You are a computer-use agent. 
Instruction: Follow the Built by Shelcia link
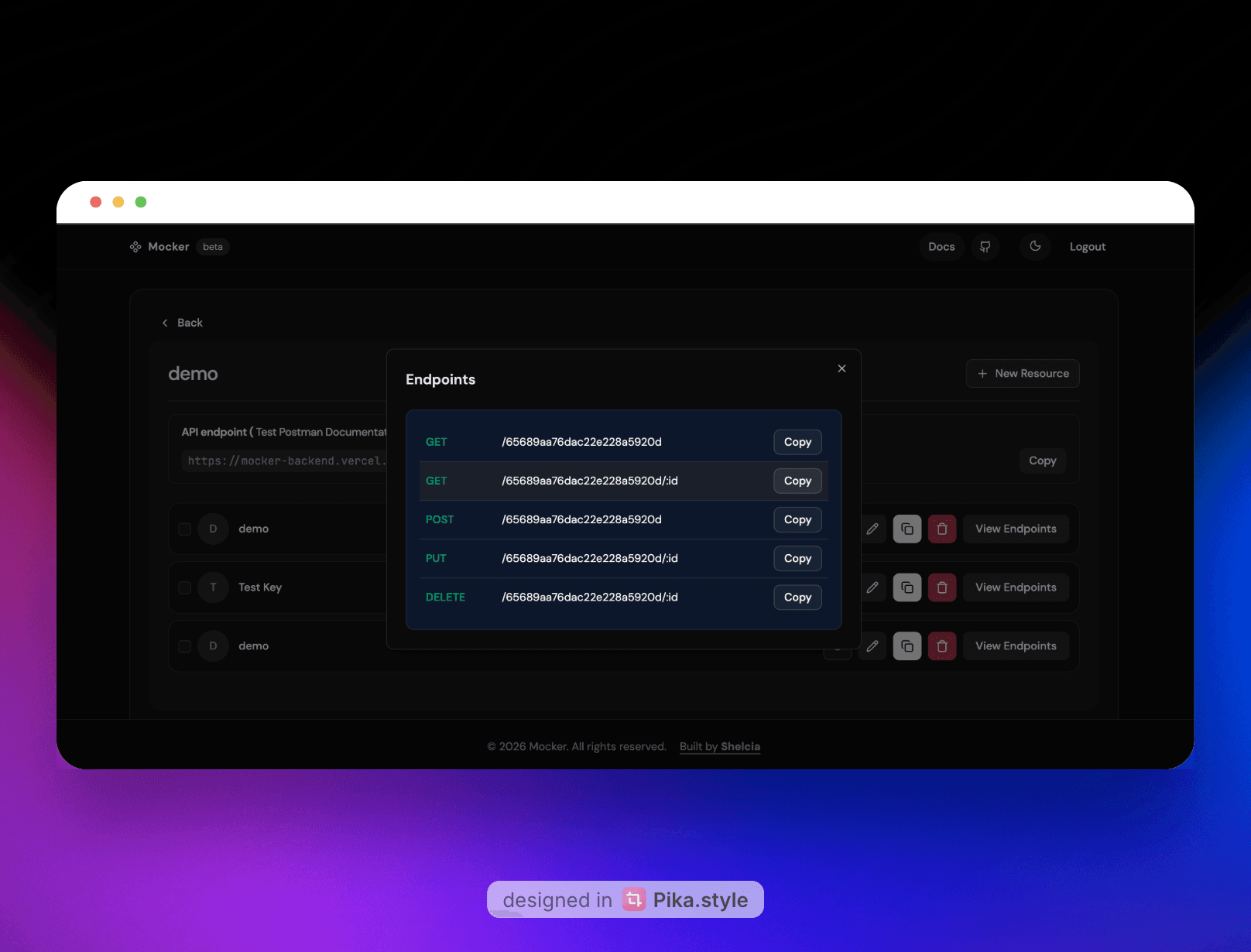pos(720,746)
